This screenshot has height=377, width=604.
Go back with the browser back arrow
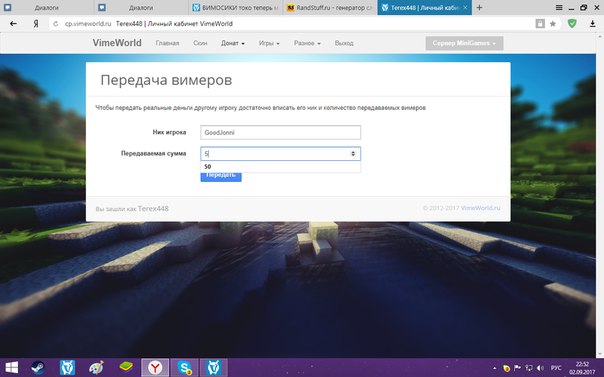click(x=13, y=24)
